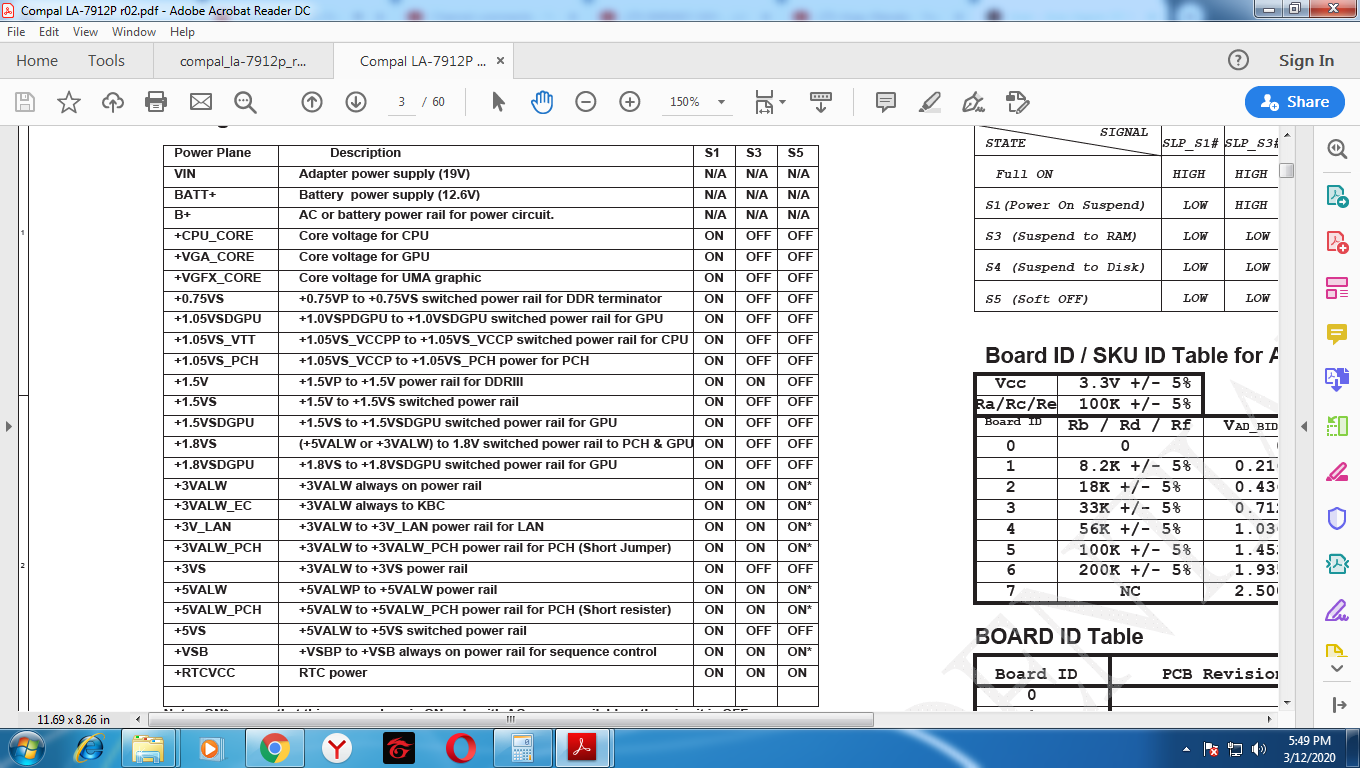Bookmark the document with the star icon
Viewport: 1360px width, 768px height.
[x=69, y=102]
